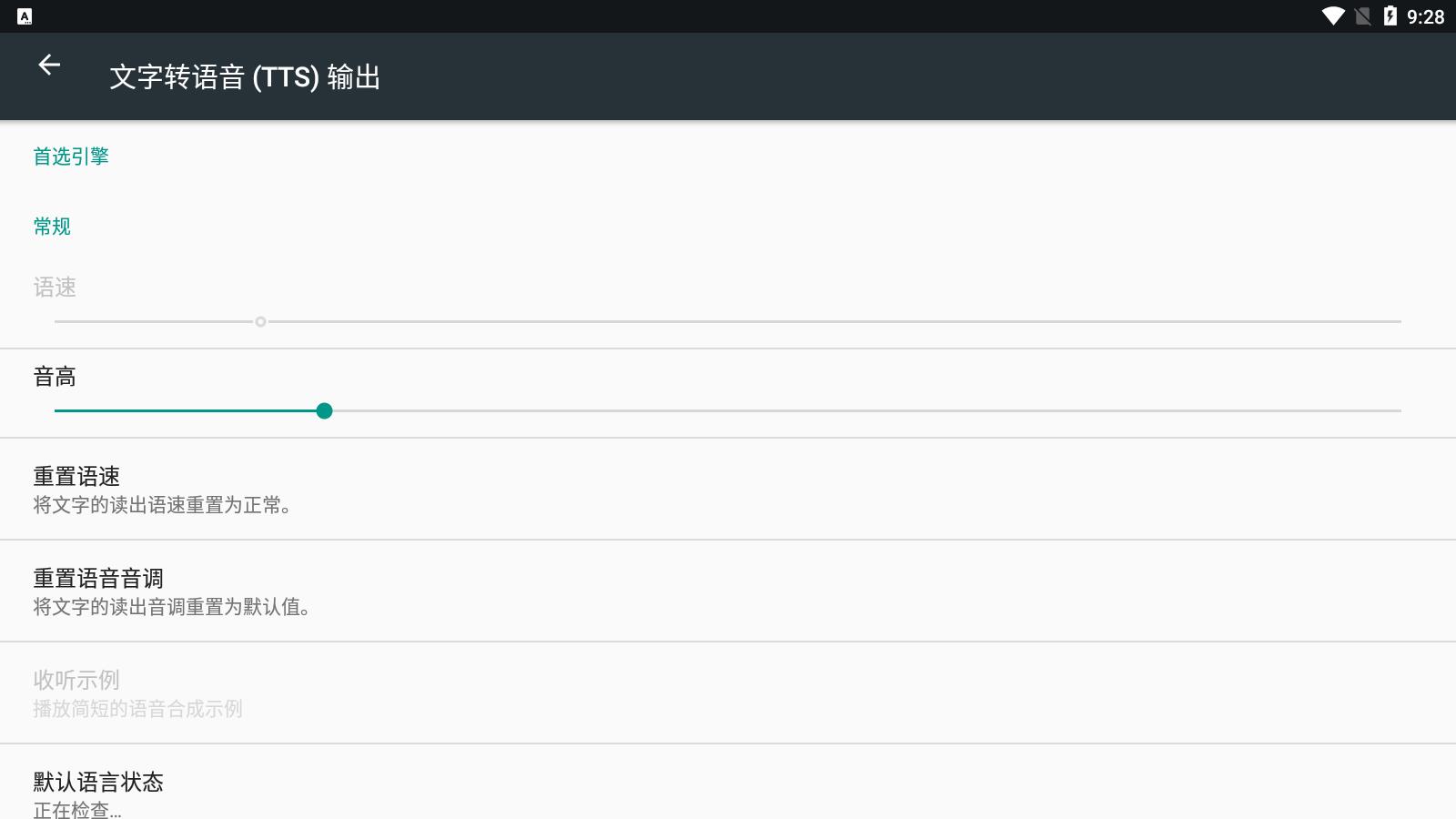The height and width of the screenshot is (819, 1456).
Task: Tap the disabled 收听示例 entry
Action: click(728, 693)
